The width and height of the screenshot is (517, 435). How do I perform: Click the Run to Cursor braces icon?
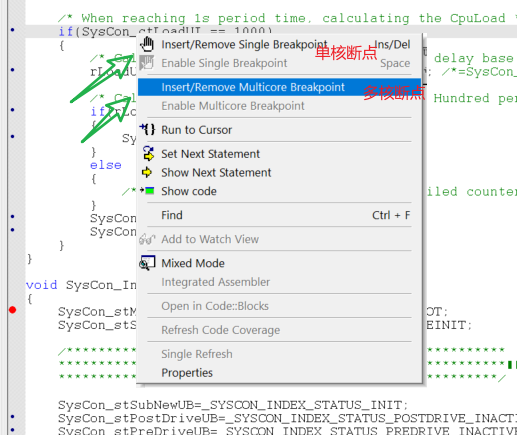pyautogui.click(x=147, y=129)
